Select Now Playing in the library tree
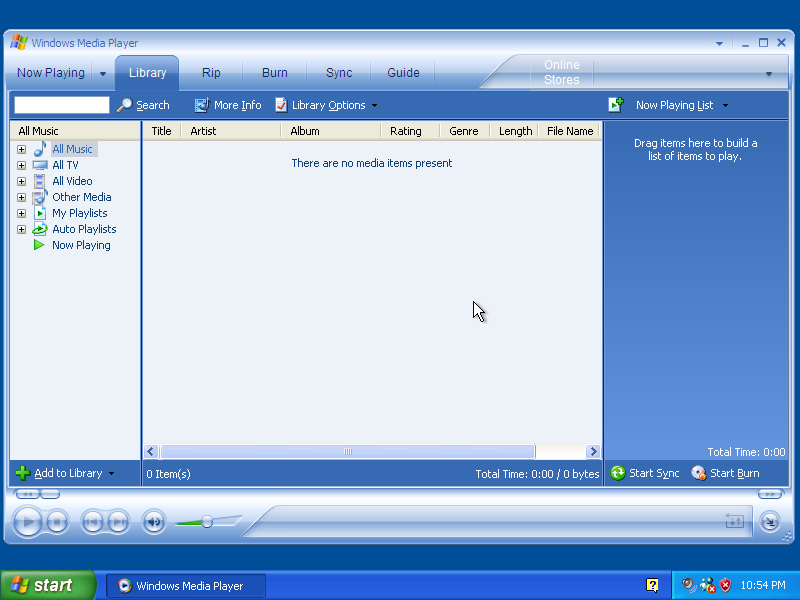 [x=81, y=245]
